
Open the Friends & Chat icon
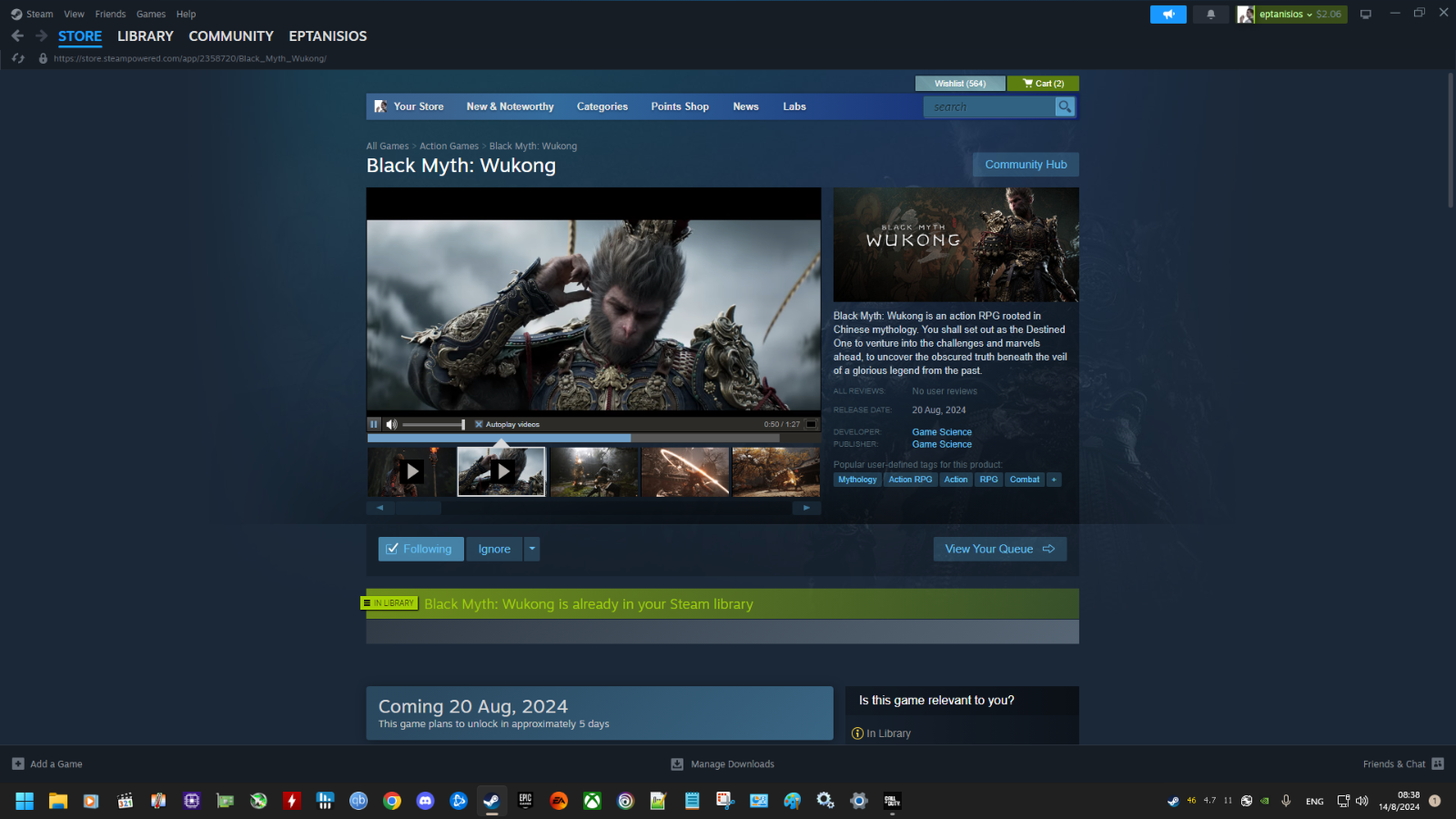click(x=1438, y=763)
